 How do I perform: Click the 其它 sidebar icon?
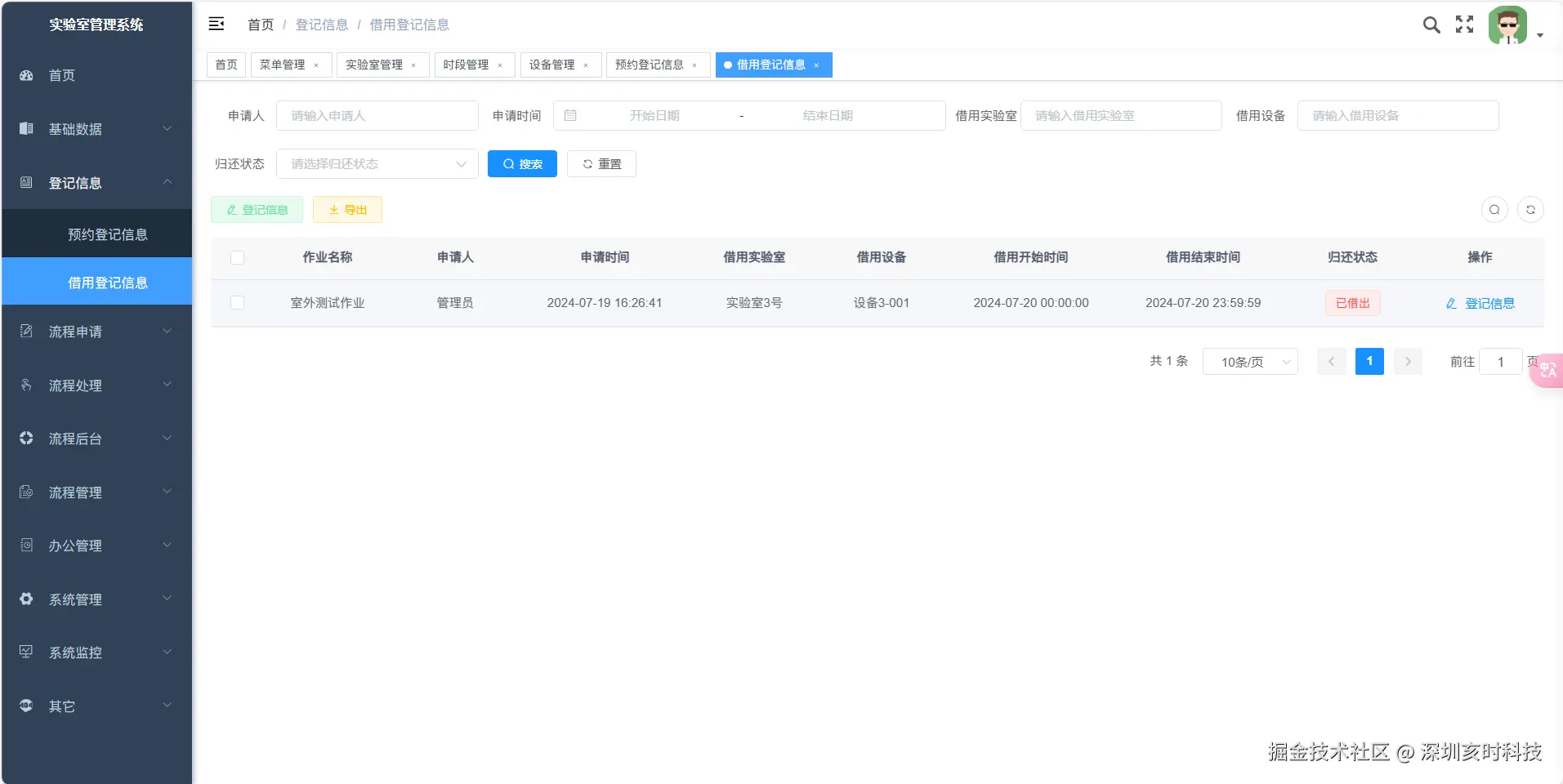[26, 706]
